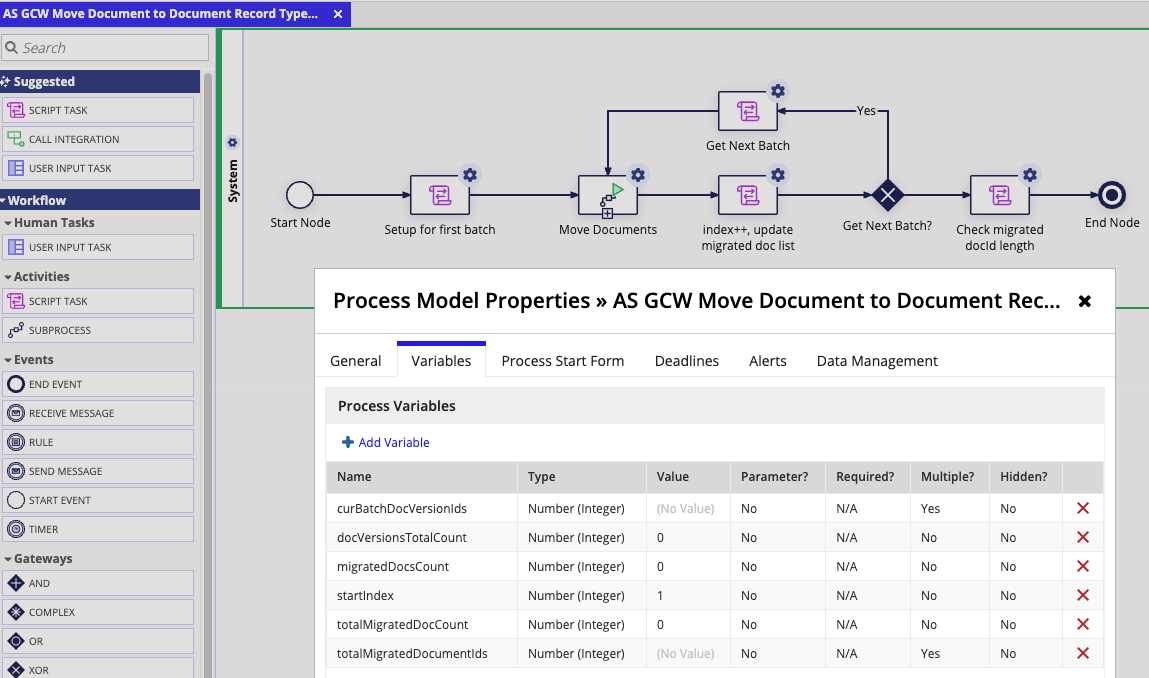The image size is (1149, 678).
Task: Click the End Node circle
Action: pyautogui.click(x=1112, y=195)
